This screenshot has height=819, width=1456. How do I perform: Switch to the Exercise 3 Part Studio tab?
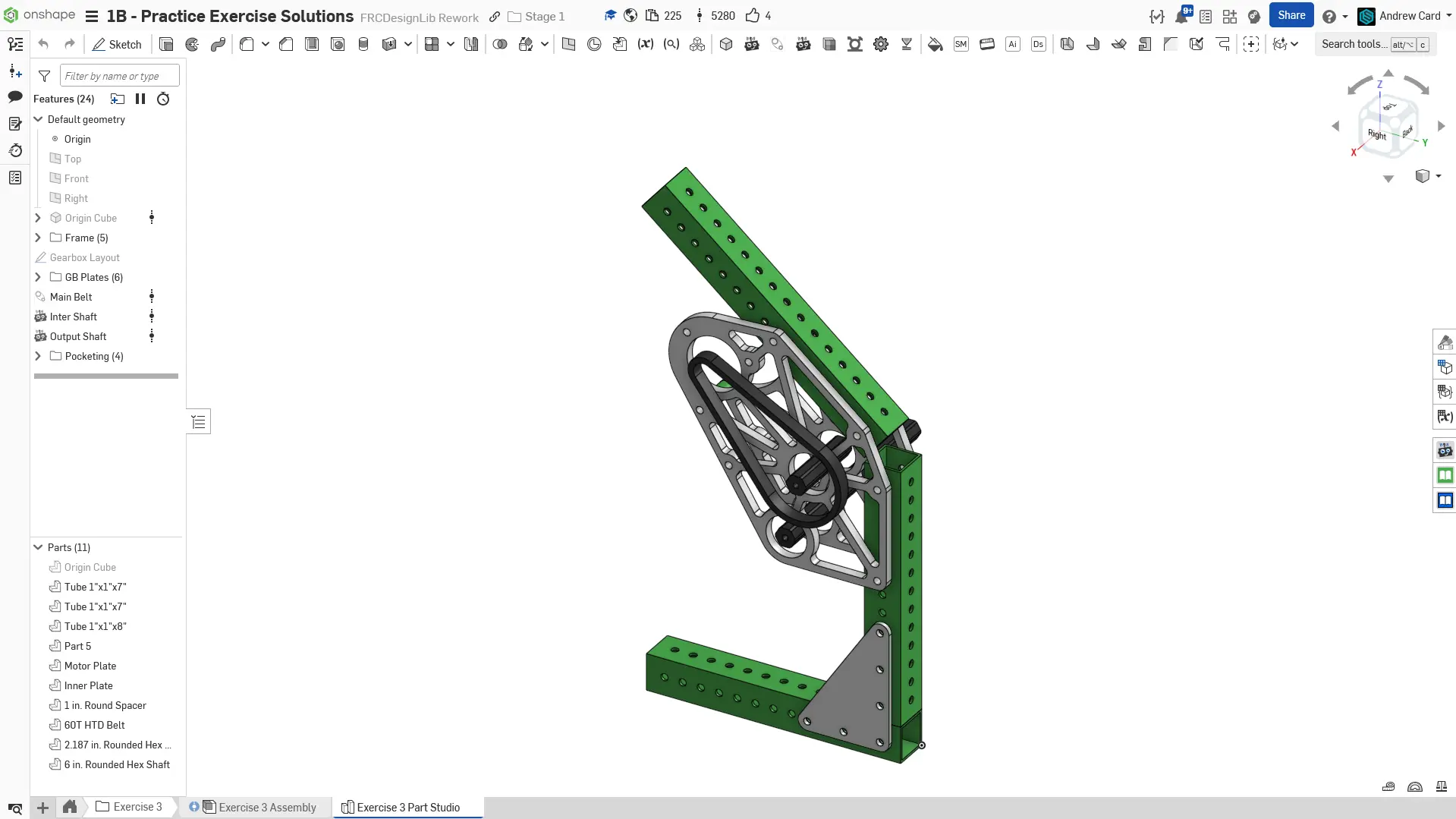tap(407, 808)
